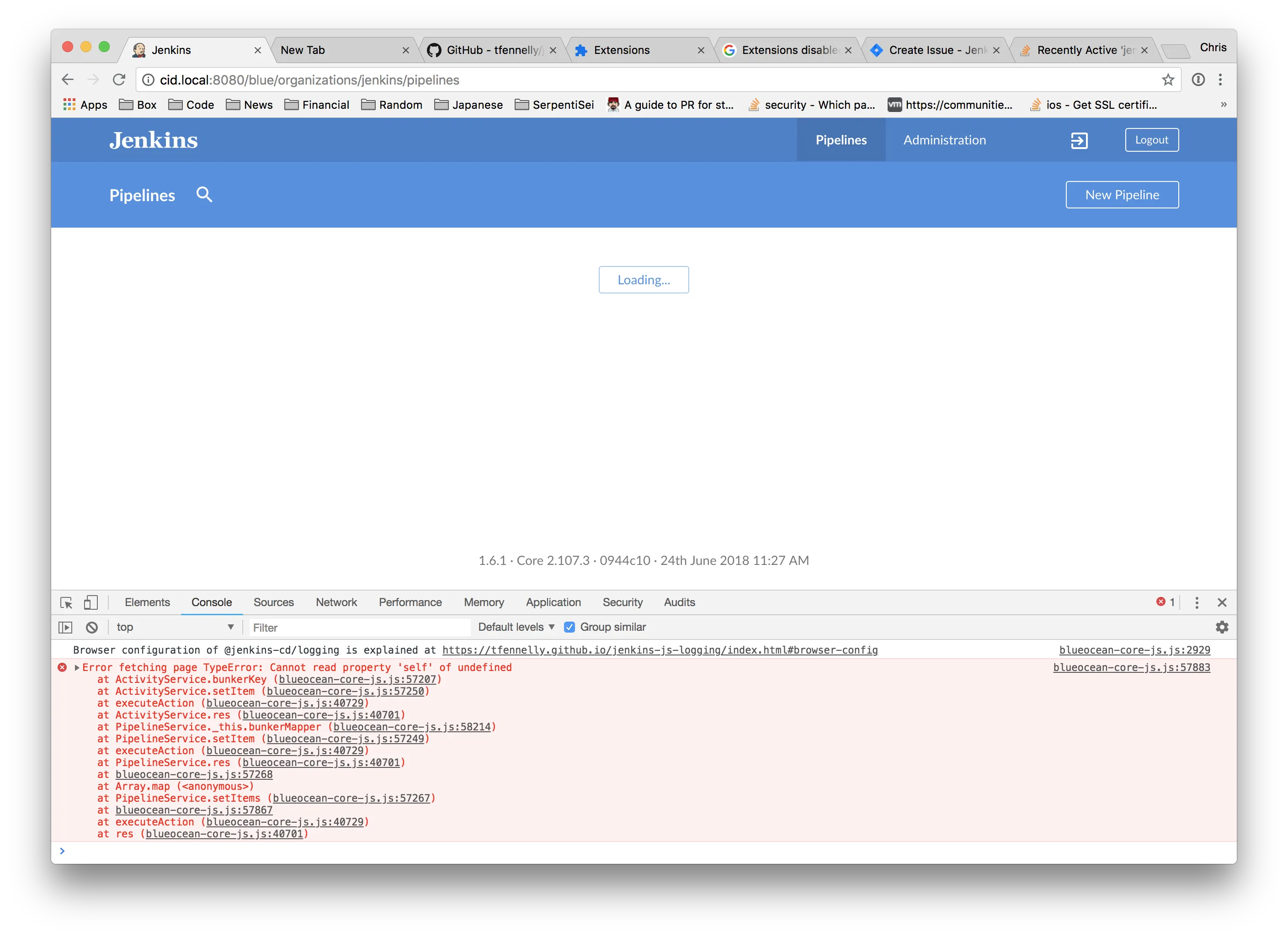Expand the Error fetching page triangle
The height and width of the screenshot is (937, 1288).
click(77, 668)
